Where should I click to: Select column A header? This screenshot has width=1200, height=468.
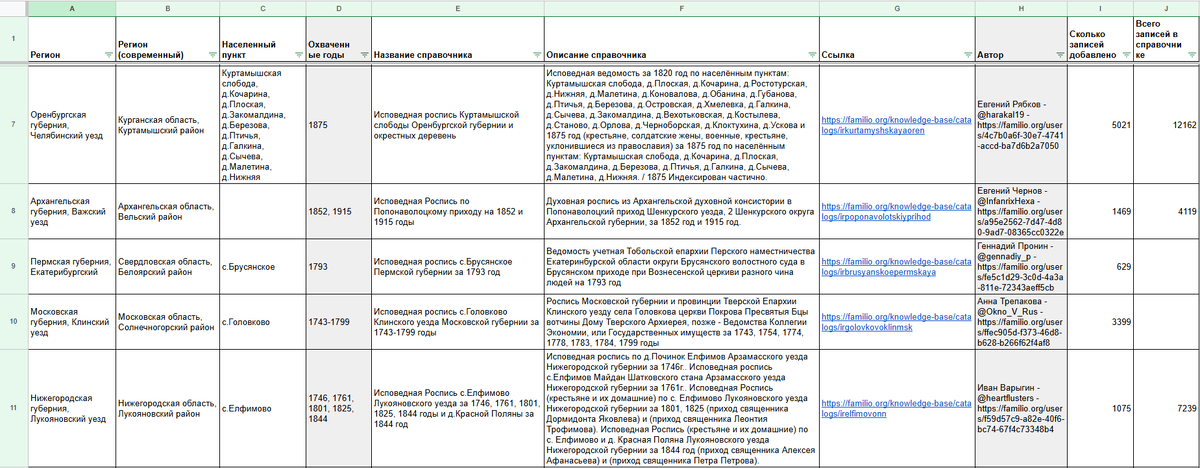[71, 7]
